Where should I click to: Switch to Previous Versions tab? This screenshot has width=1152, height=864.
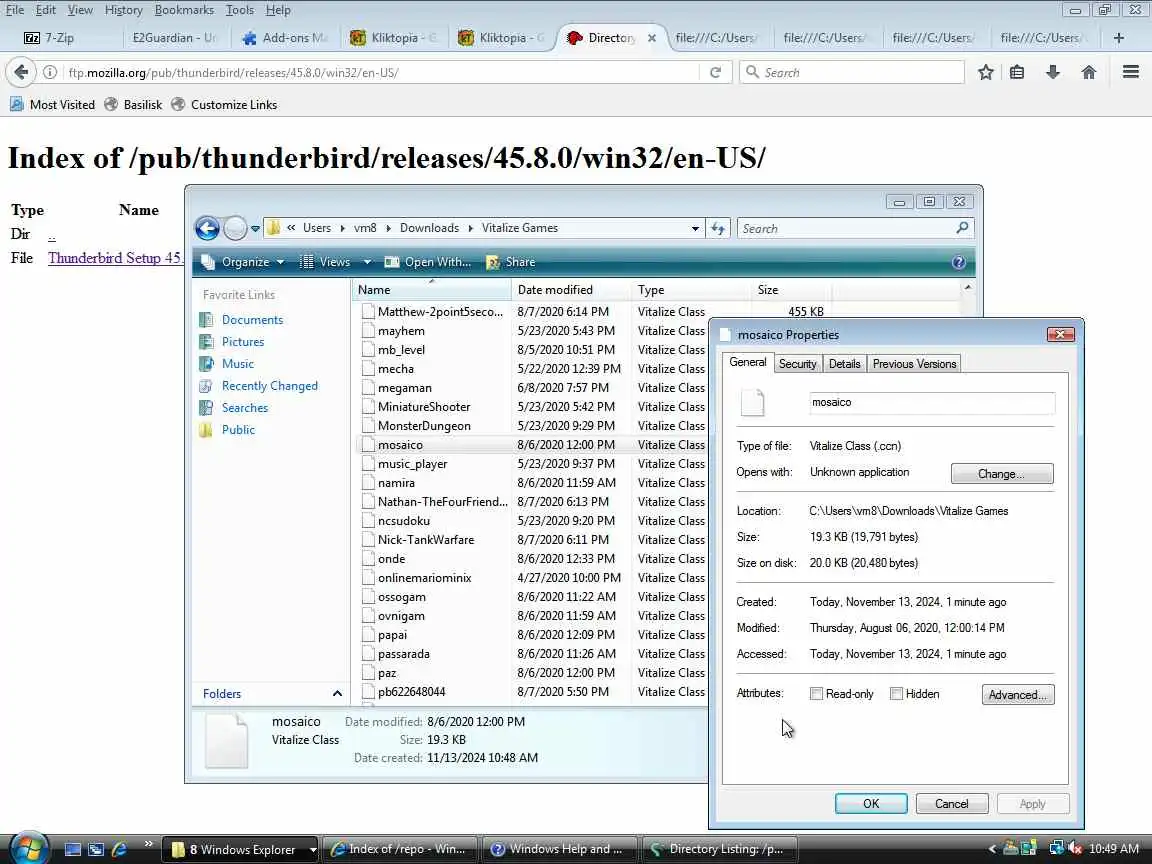coord(914,364)
